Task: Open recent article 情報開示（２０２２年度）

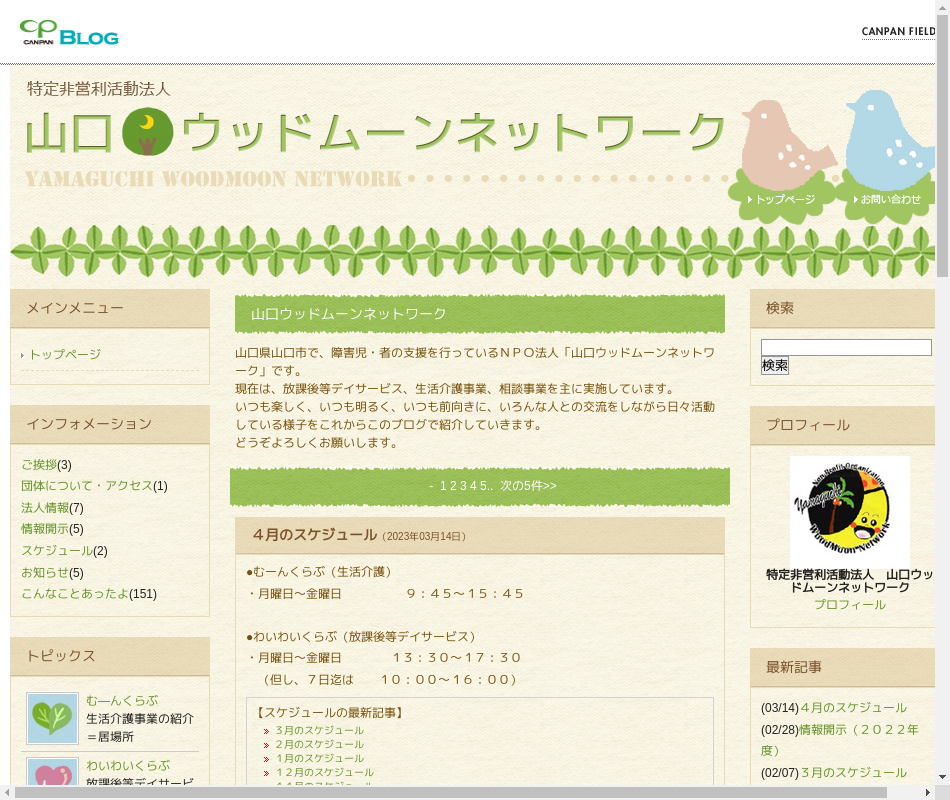Action: click(858, 730)
